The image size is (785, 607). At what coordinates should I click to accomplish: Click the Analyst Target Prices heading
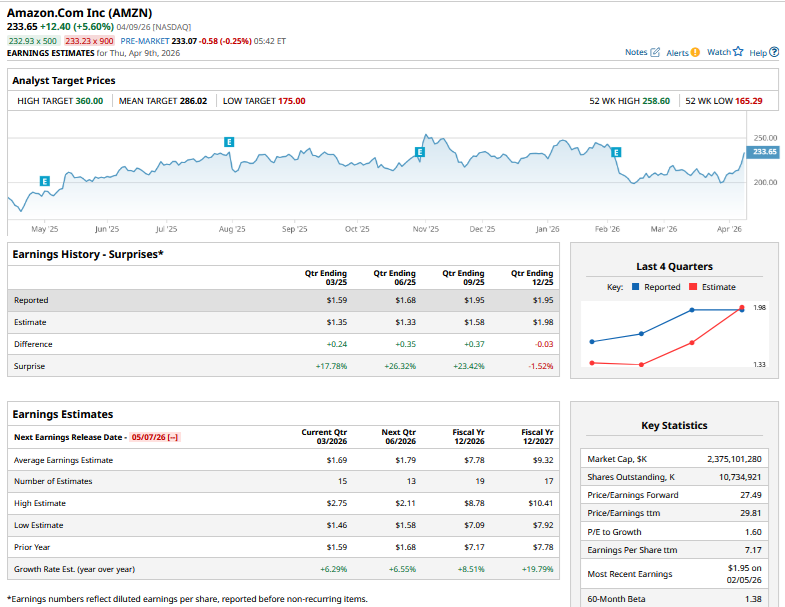point(64,80)
